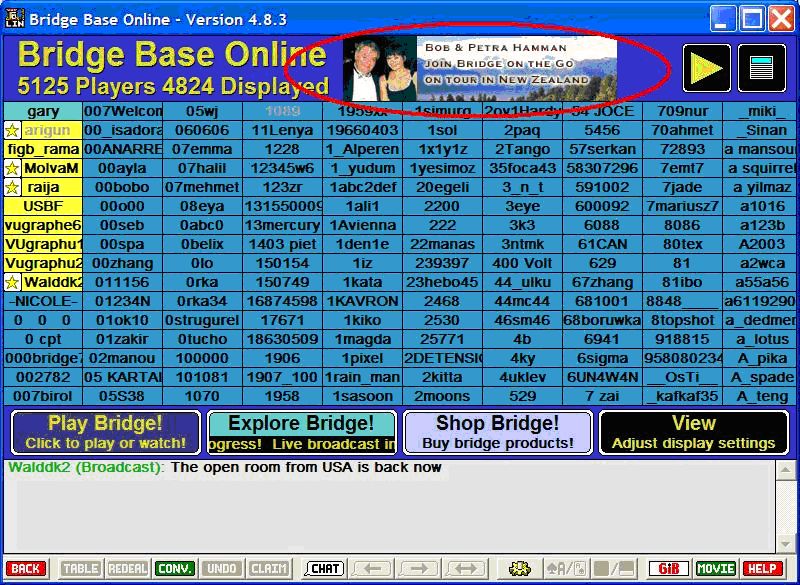Select player 007birol
Image resolution: width=800 pixels, height=585 pixels.
click(x=43, y=396)
